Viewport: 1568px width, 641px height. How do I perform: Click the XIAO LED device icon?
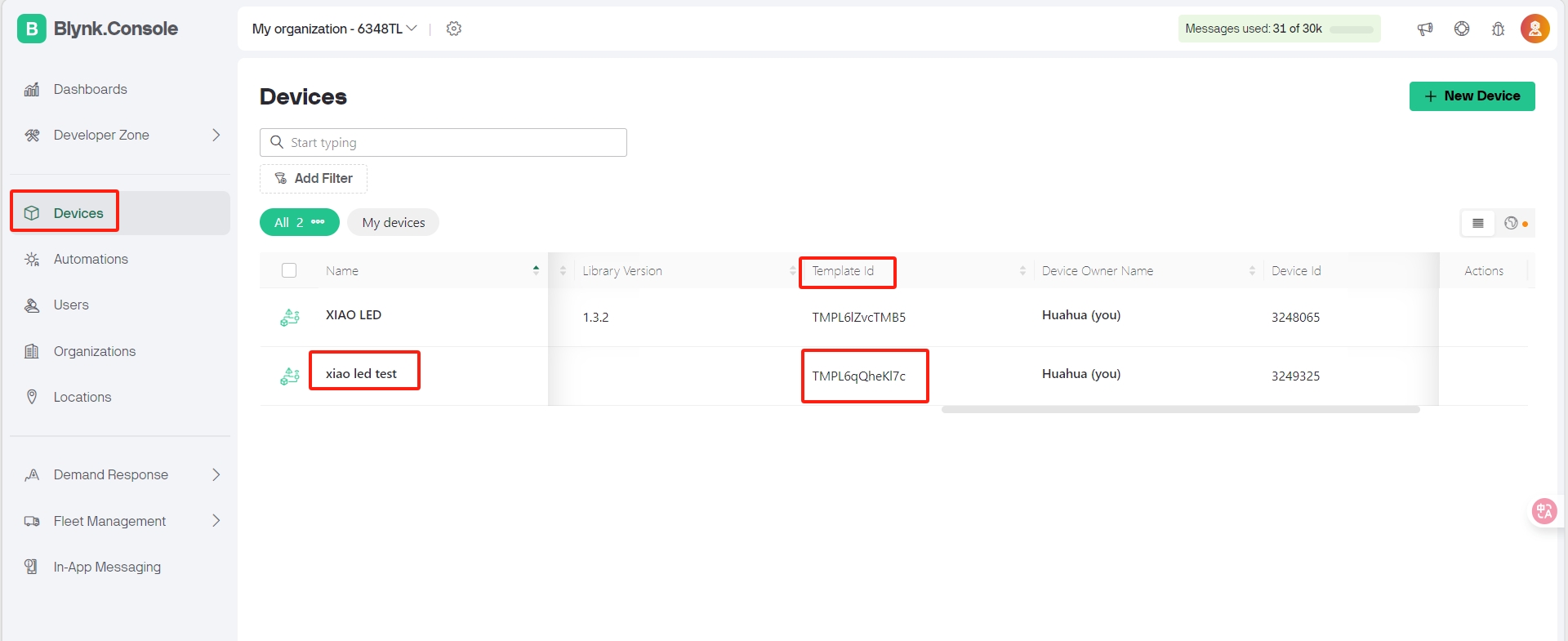coord(290,317)
